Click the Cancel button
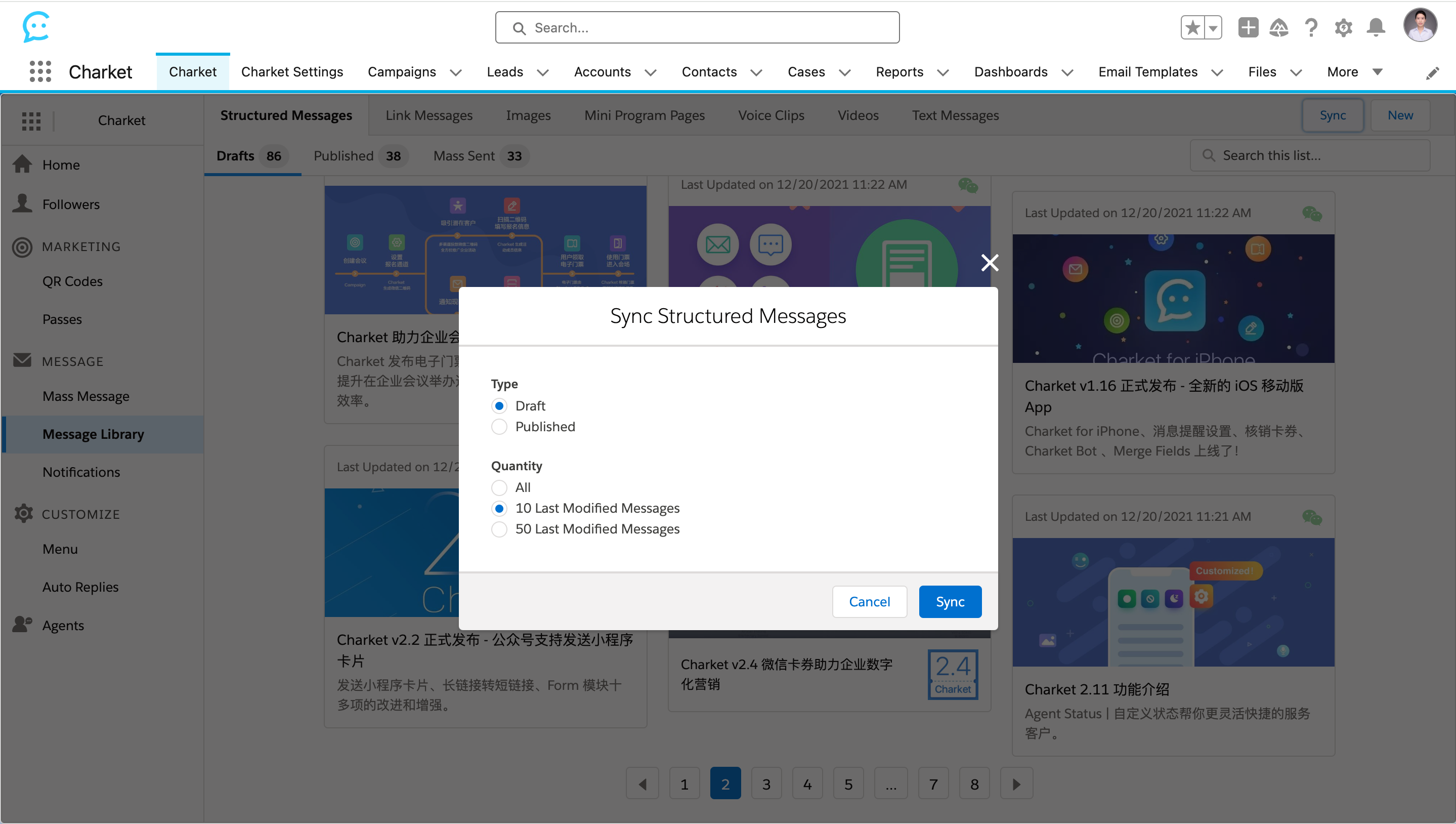Viewport: 1456px width, 824px height. pyautogui.click(x=869, y=602)
